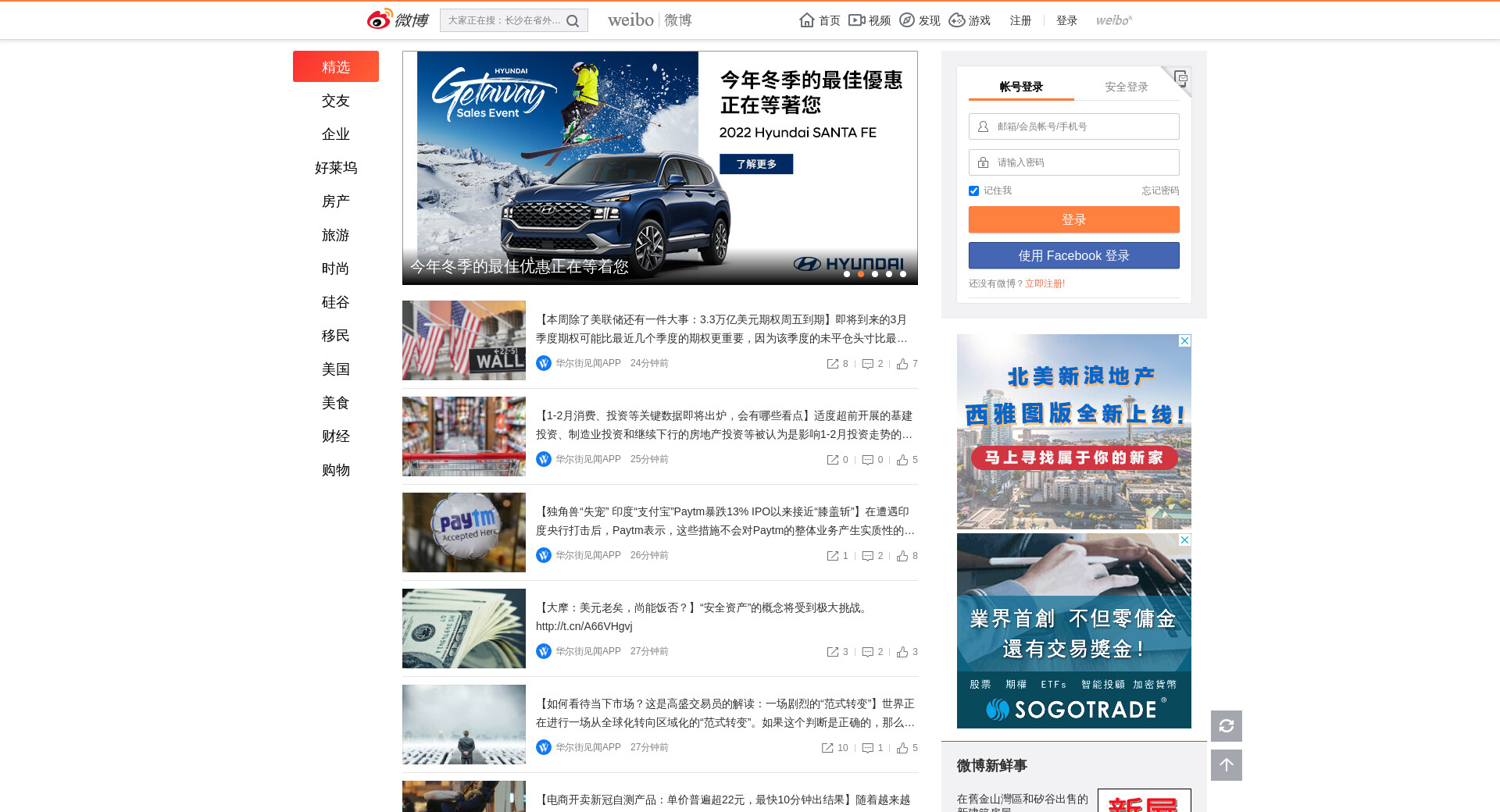Open the 财经 category in sidebar
This screenshot has width=1500, height=812.
[x=336, y=436]
